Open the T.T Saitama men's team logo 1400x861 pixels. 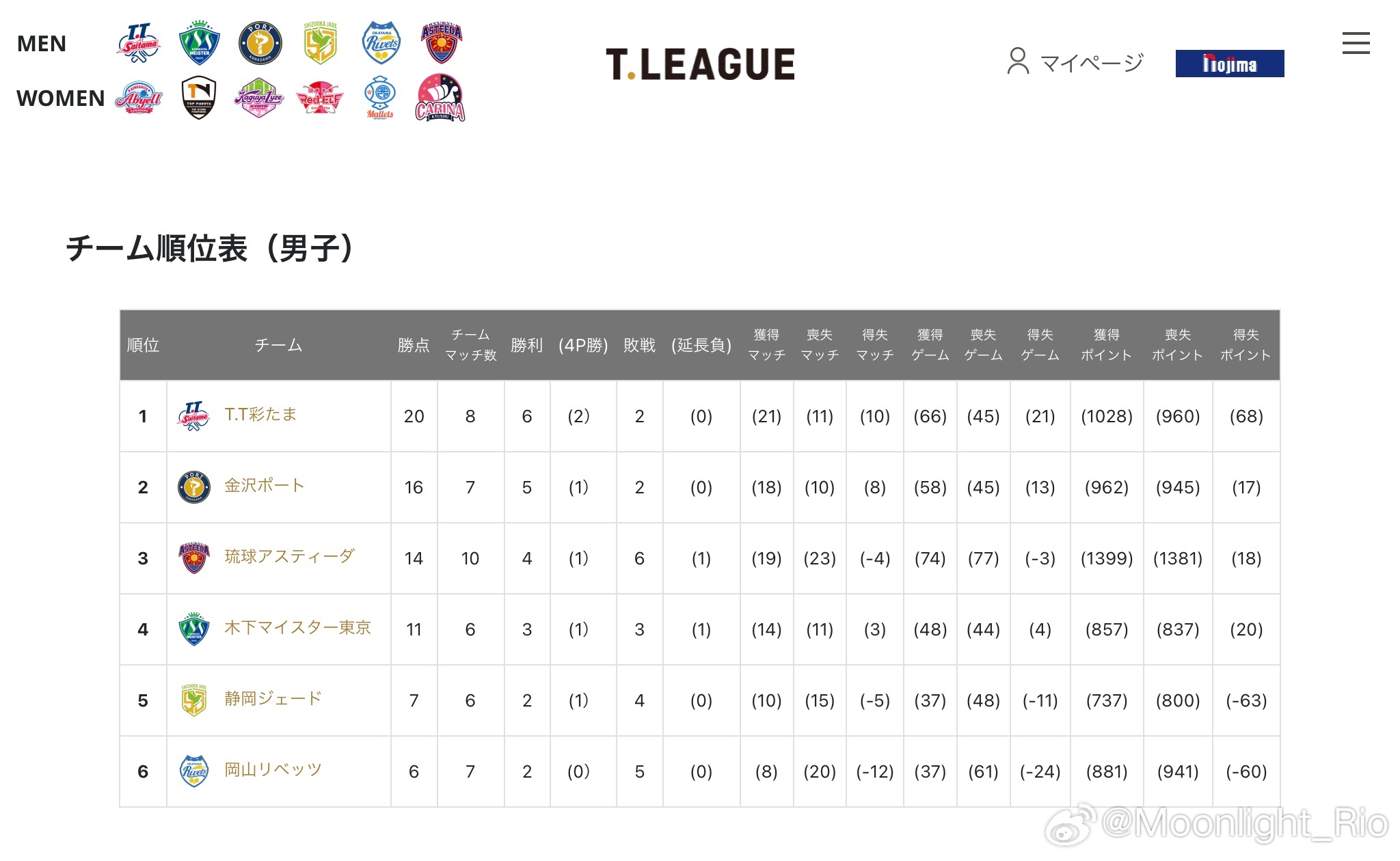point(139,43)
